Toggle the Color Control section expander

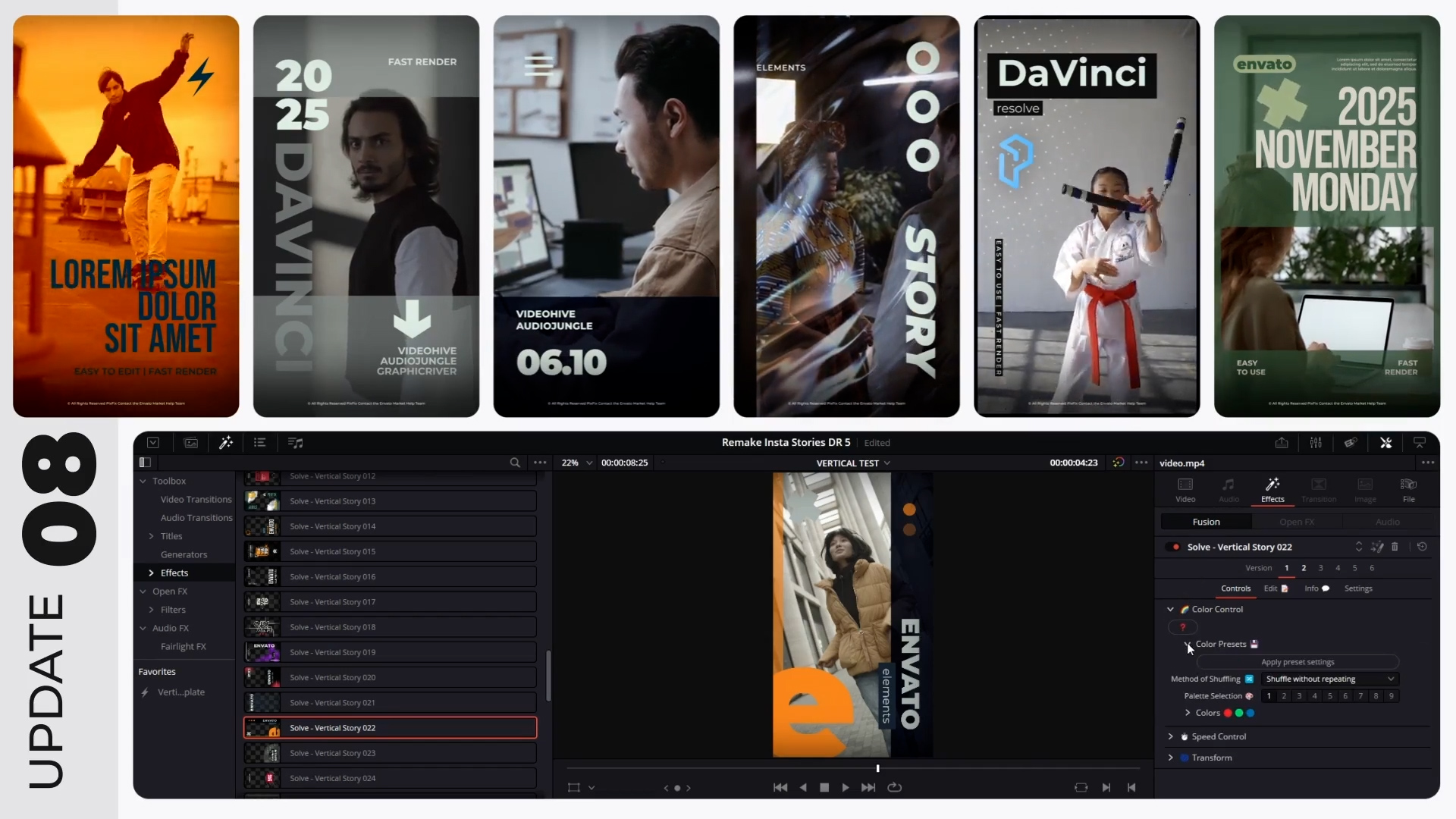[x=1170, y=608]
